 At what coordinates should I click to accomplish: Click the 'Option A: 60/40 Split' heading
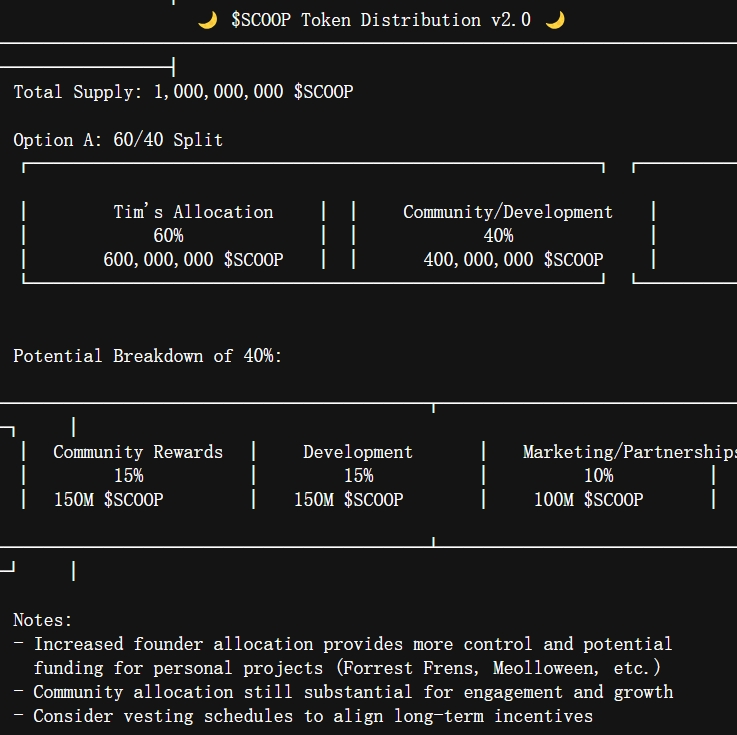point(118,140)
